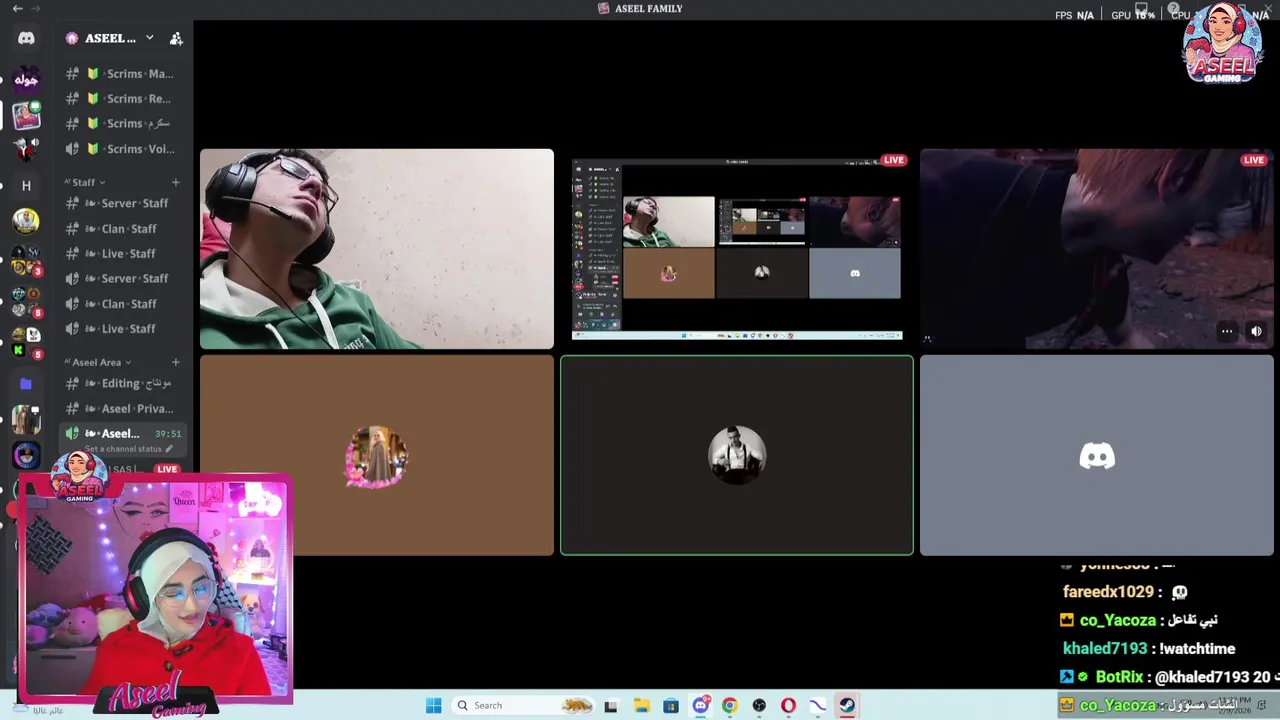1280x720 pixels.
Task: Open Scrims Ma... text channel
Action: [124, 73]
